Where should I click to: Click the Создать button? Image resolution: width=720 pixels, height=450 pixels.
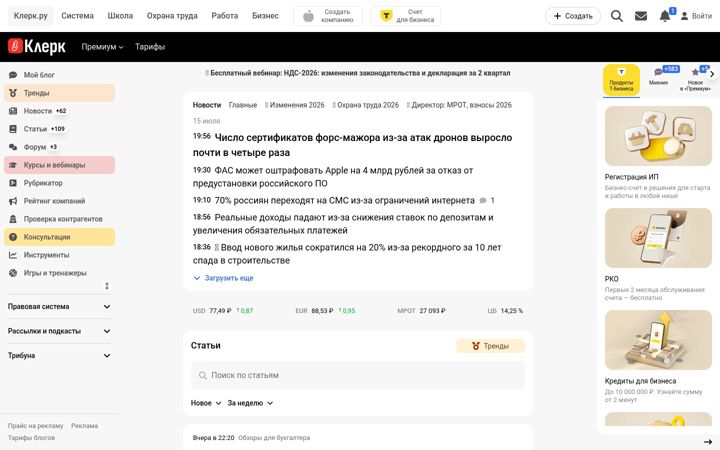click(x=573, y=16)
